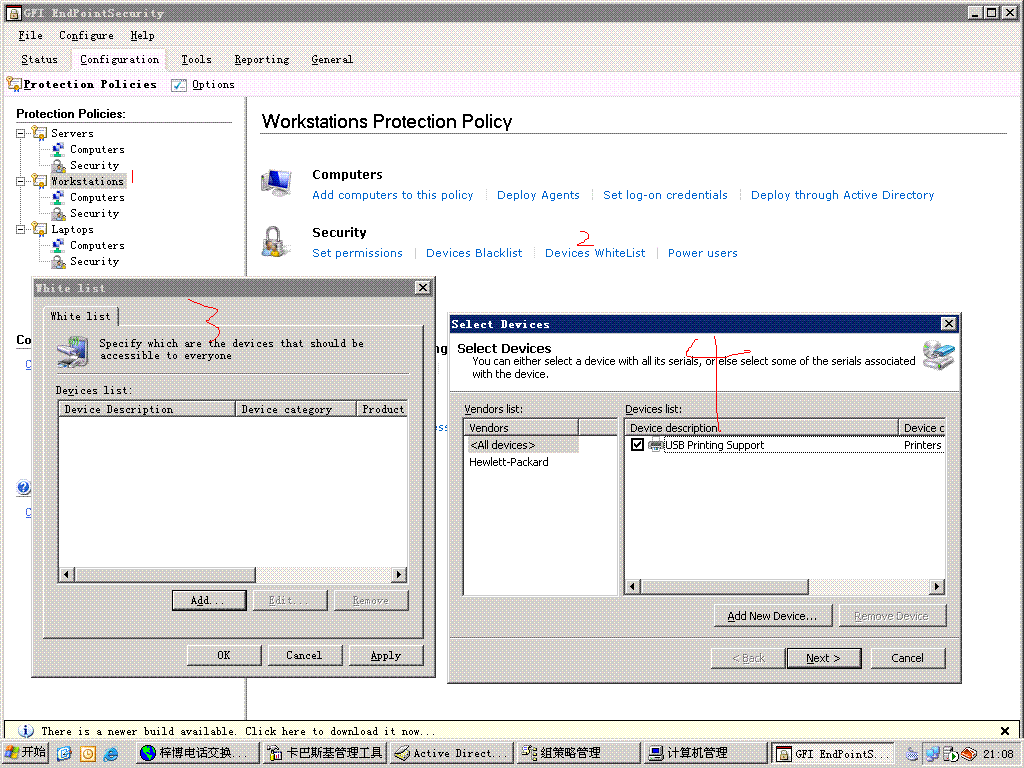
Task: Click White list horizontal scrollbar right arrow
Action: pos(399,575)
